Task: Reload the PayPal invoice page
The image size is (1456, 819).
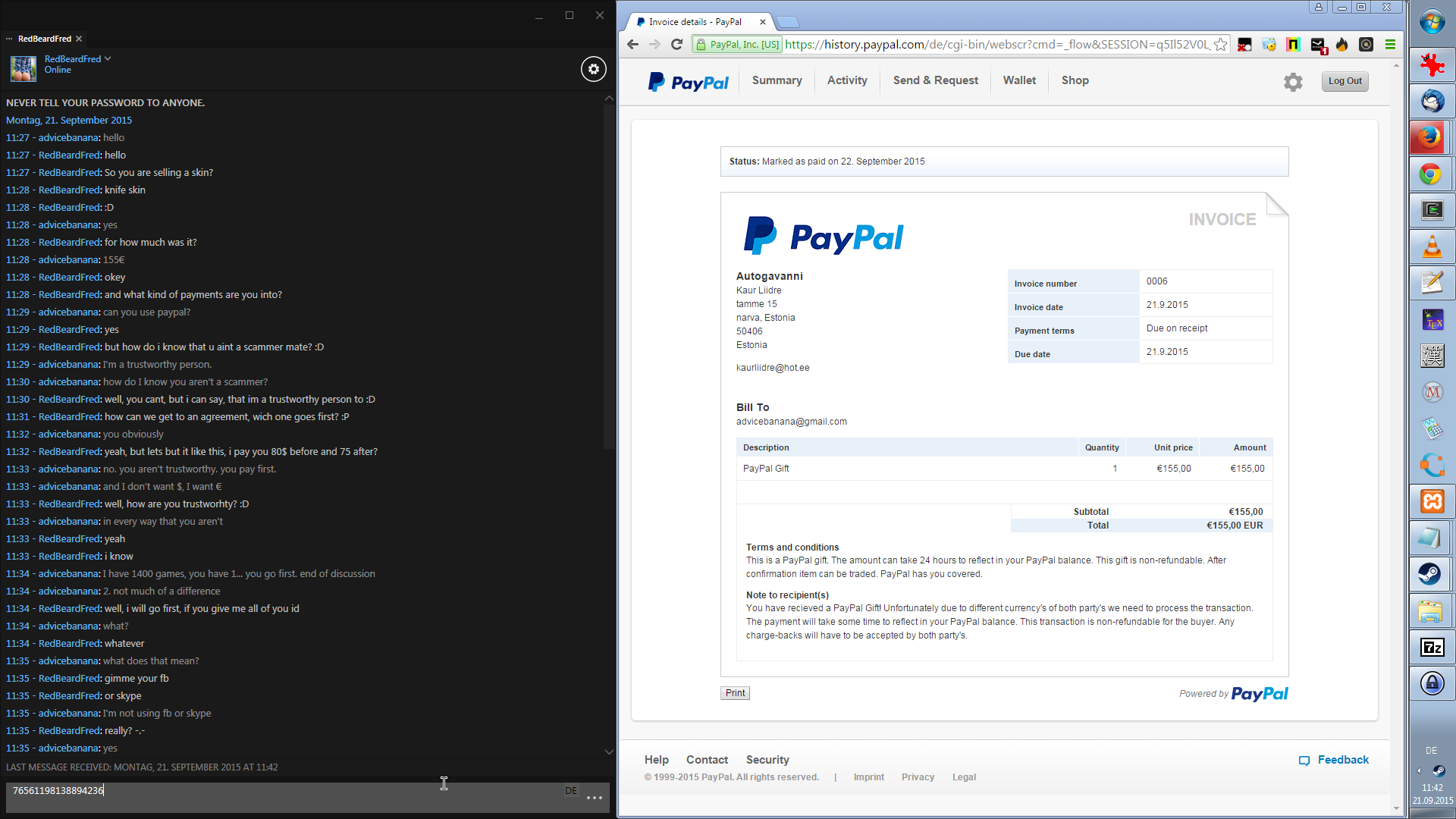Action: (677, 45)
